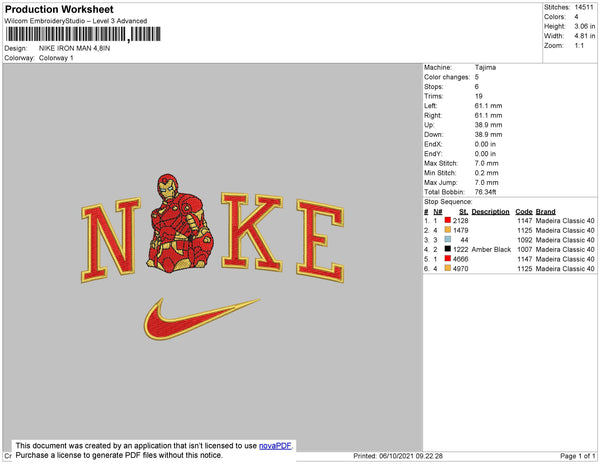The height and width of the screenshot is (464, 600).
Task: Select the red swatch for stop 1 (2128 stitches)
Action: (x=447, y=220)
